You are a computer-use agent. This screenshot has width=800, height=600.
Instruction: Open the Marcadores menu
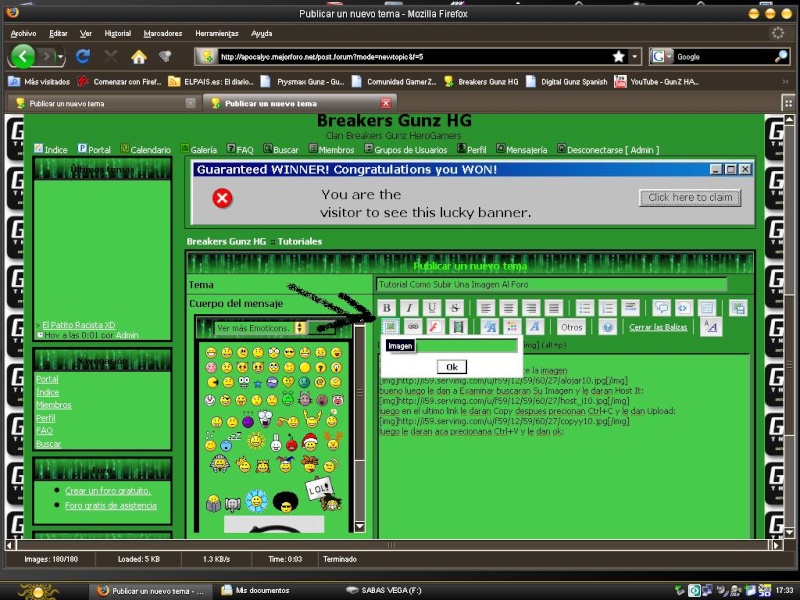click(x=163, y=34)
